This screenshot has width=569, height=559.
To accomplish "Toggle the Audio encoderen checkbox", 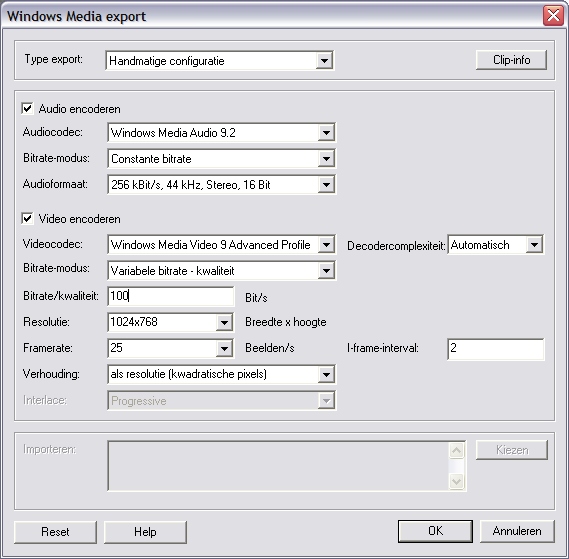I will [x=28, y=109].
